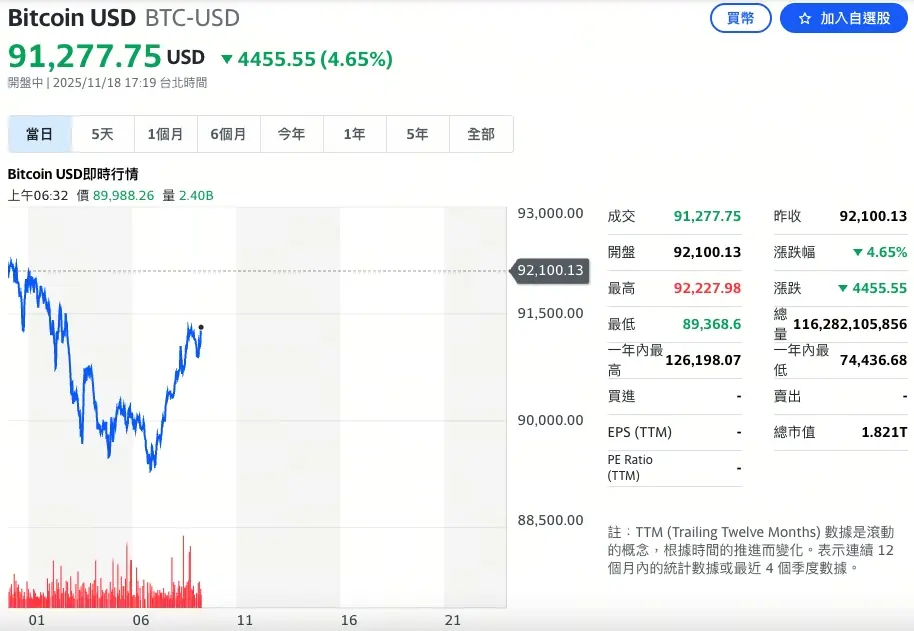The image size is (914, 631).
Task: Click the current price 91,277.75
Action: click(x=85, y=57)
